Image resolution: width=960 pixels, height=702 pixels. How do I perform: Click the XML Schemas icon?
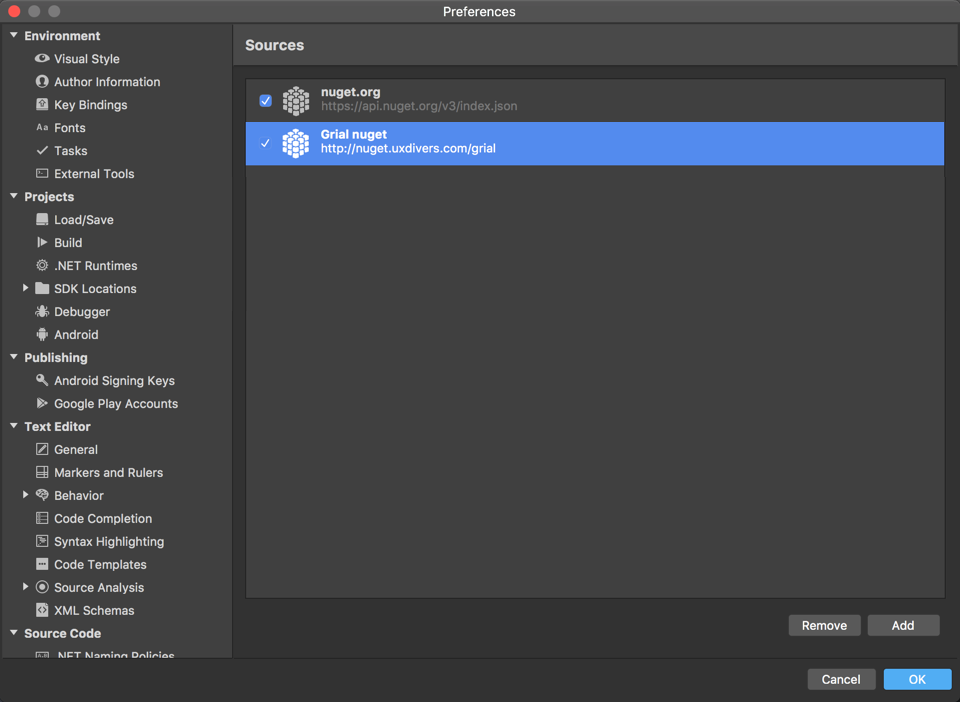coord(40,610)
